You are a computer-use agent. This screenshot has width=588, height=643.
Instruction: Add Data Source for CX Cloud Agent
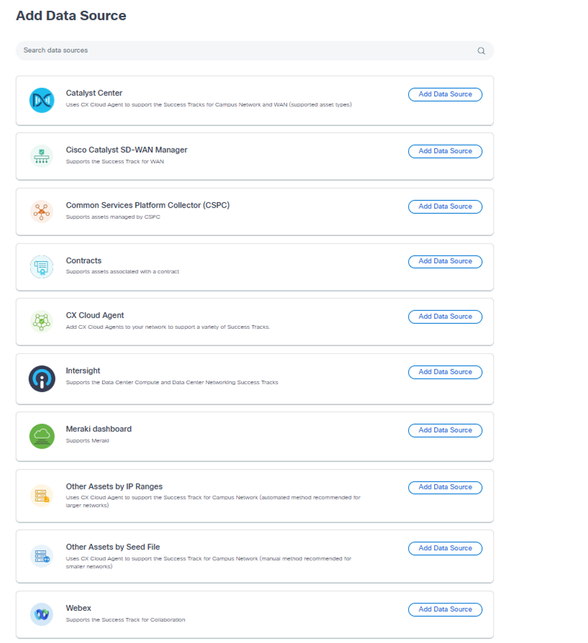pyautogui.click(x=445, y=317)
